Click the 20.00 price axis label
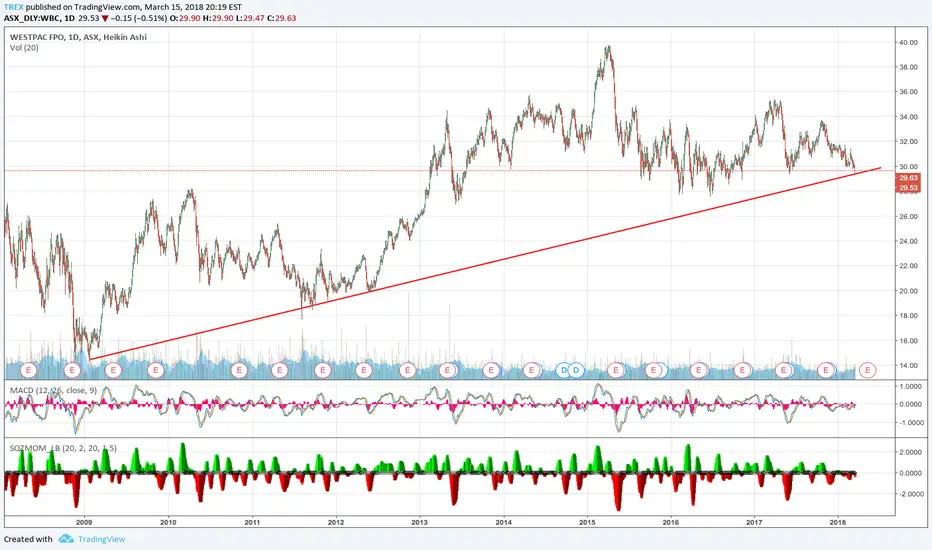Viewport: 932px width, 550px height. [x=908, y=291]
